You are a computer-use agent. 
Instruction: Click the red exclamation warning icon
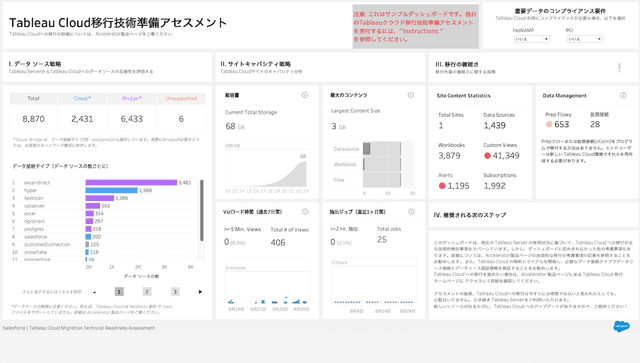(619, 68)
